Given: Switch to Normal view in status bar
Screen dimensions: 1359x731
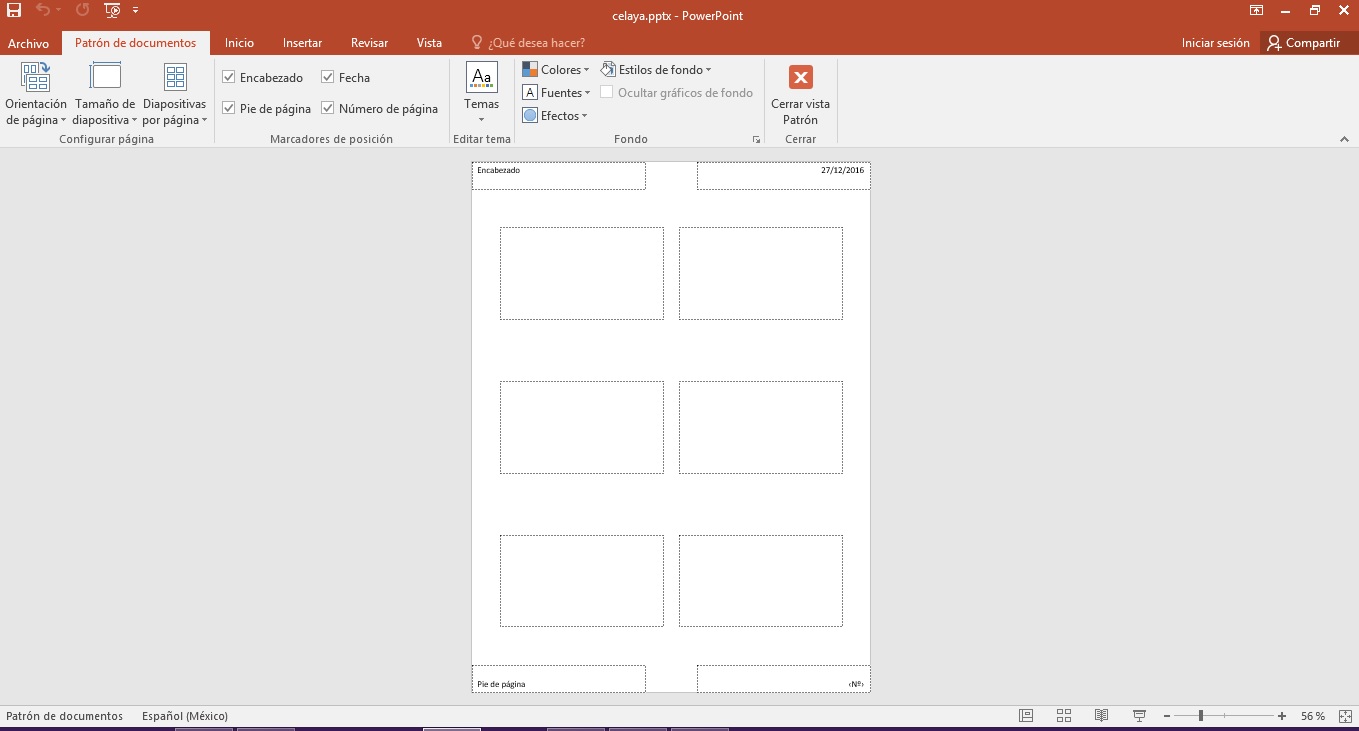Looking at the screenshot, I should pos(1026,716).
